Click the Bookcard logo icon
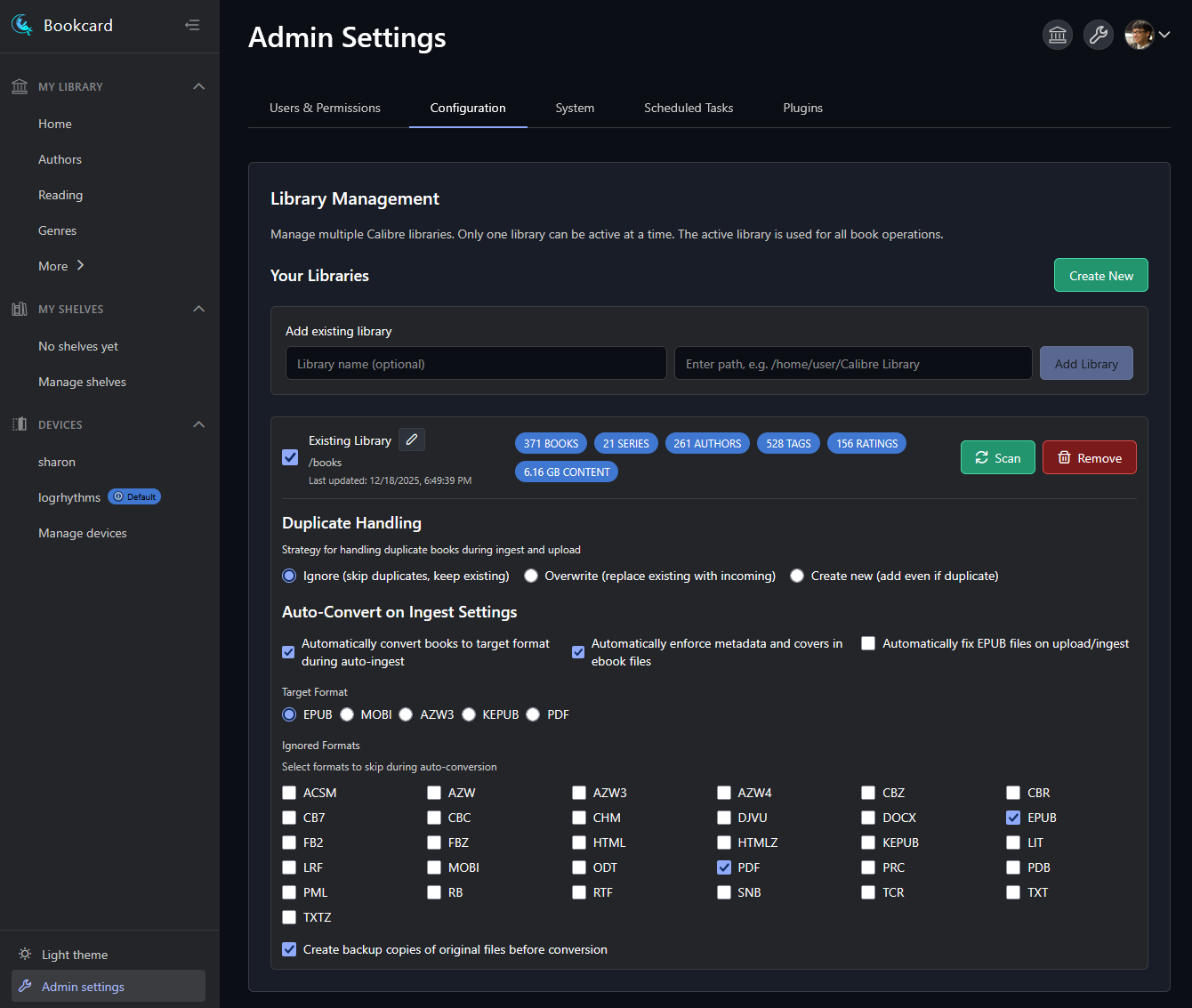Image resolution: width=1192 pixels, height=1008 pixels. [22, 26]
